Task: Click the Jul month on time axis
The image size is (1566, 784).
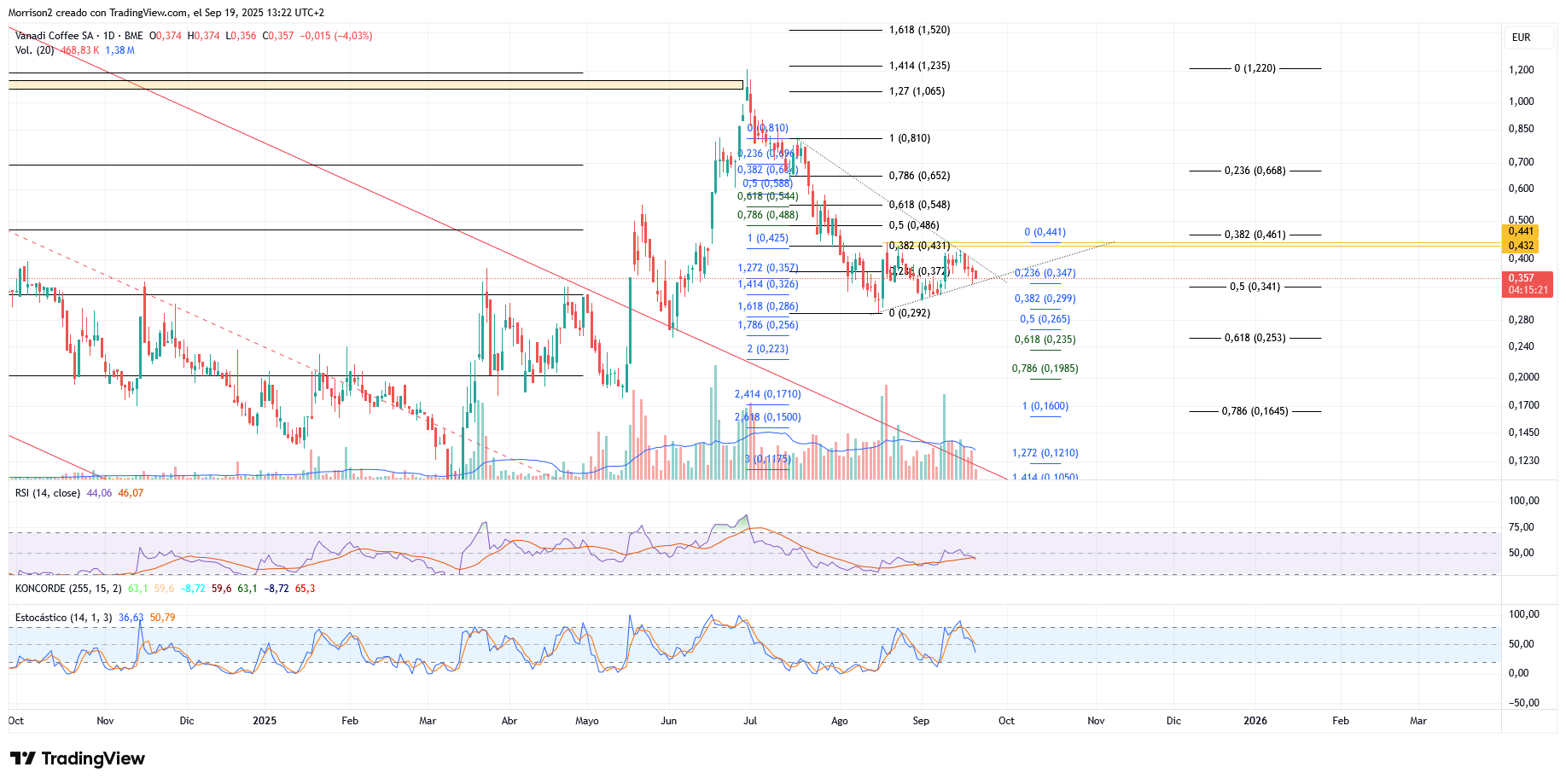Action: [x=750, y=721]
